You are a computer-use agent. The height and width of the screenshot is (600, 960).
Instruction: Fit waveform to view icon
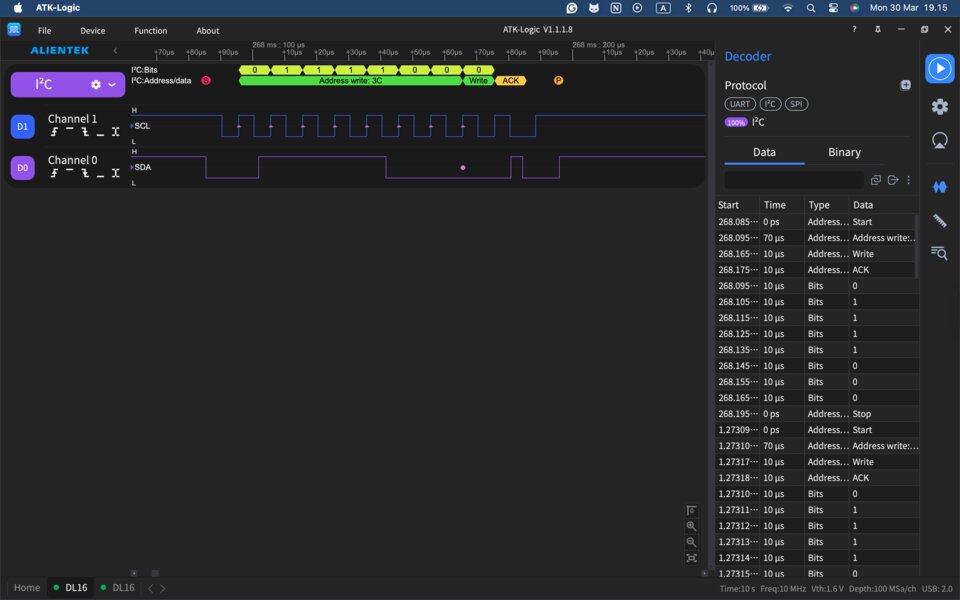[x=691, y=558]
